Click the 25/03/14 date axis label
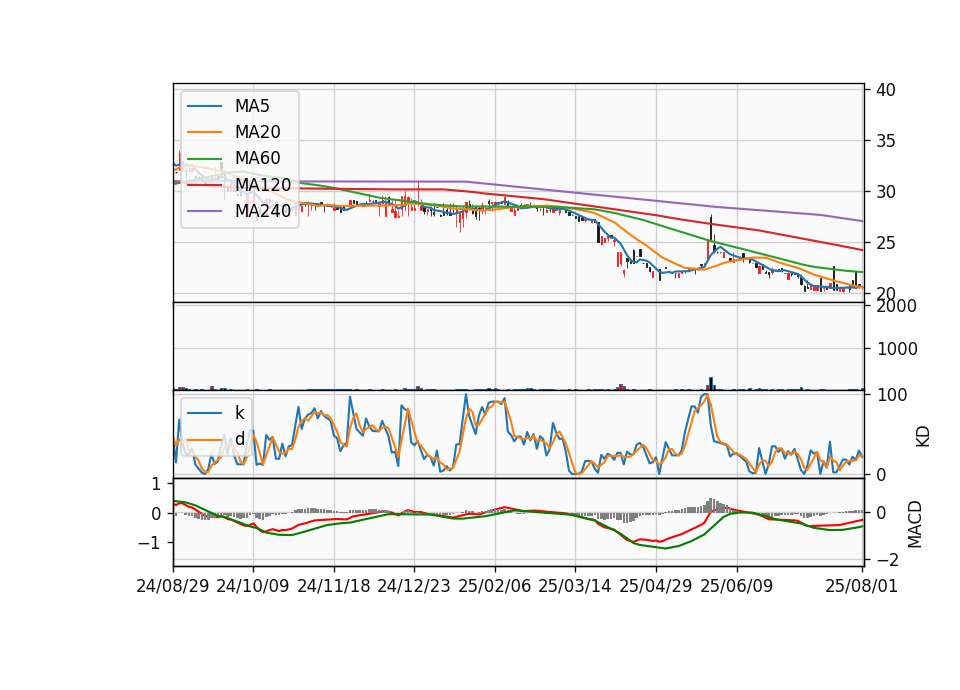This screenshot has height=690, width=960. [x=574, y=586]
